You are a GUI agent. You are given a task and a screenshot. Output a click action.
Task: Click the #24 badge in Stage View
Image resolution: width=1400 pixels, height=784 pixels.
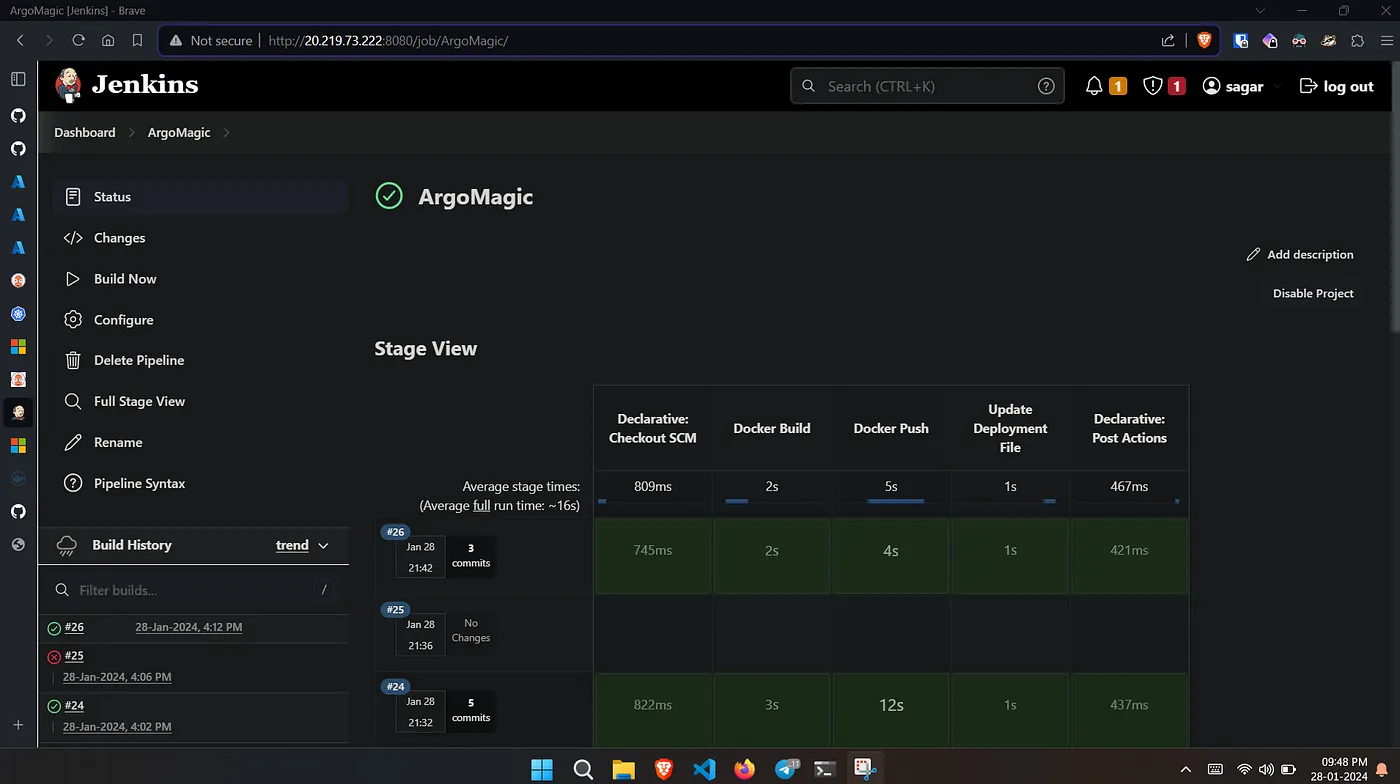tap(396, 686)
